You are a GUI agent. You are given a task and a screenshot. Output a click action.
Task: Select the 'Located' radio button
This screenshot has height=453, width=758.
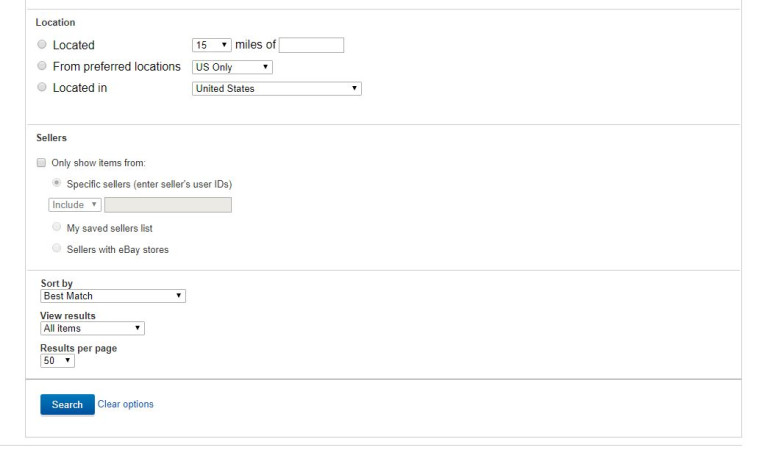point(41,45)
